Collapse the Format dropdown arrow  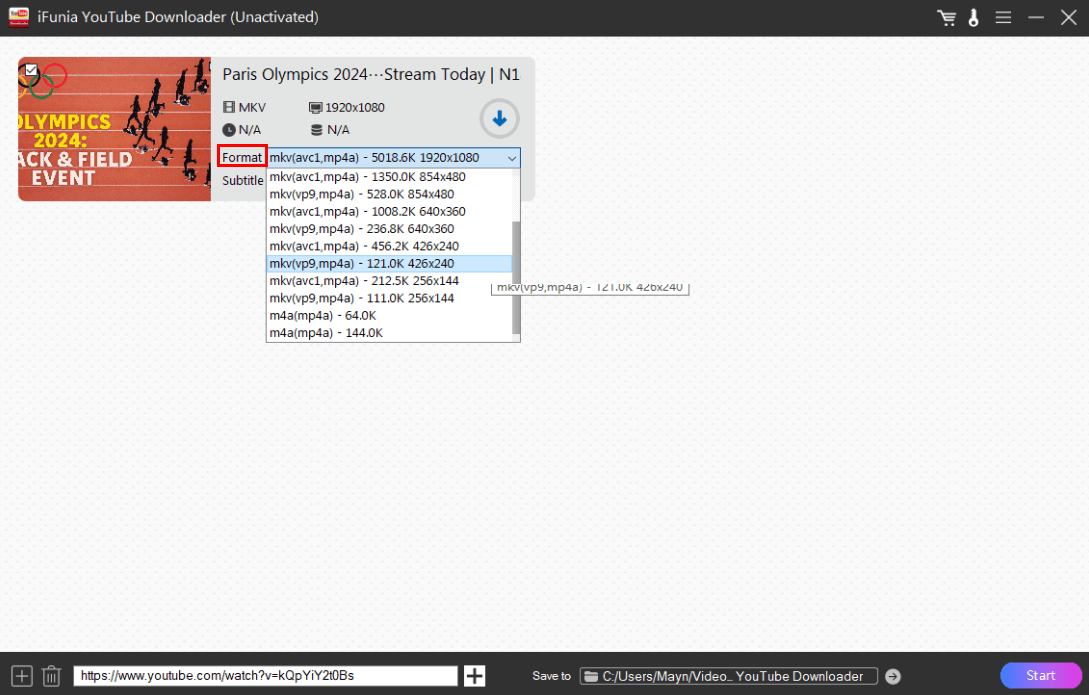pyautogui.click(x=511, y=158)
